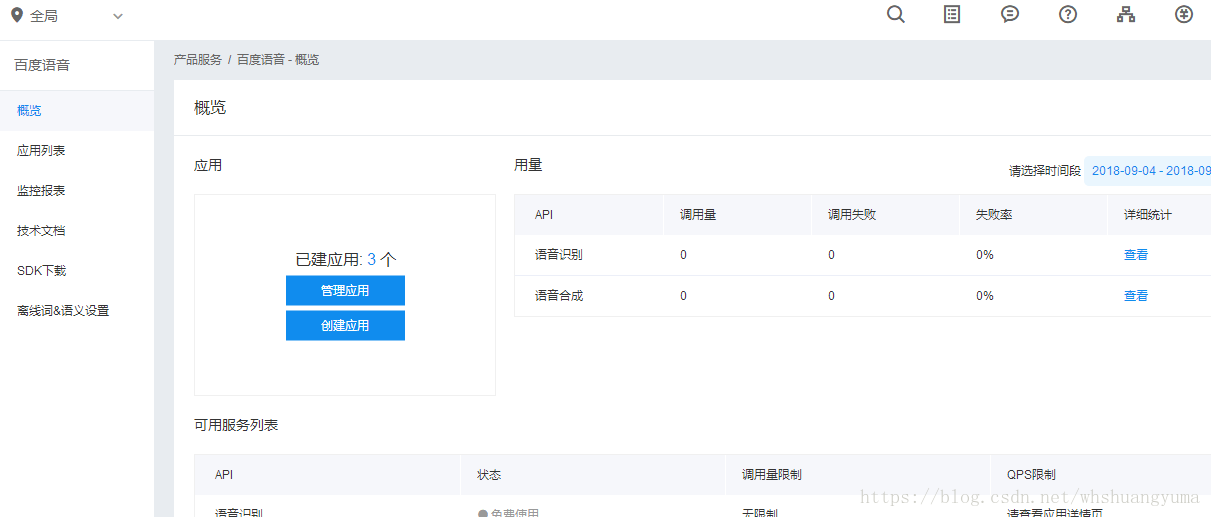Open the message chat bubble icon
The width and height of the screenshot is (1211, 517).
(1010, 15)
